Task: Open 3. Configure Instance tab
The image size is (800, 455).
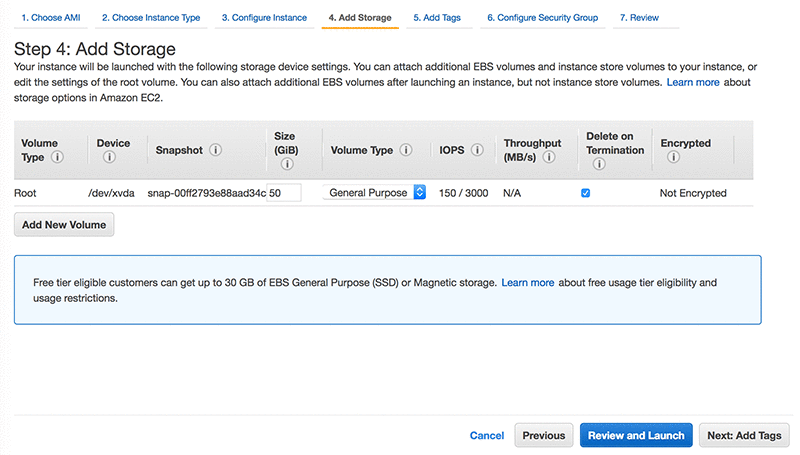Action: click(x=264, y=18)
